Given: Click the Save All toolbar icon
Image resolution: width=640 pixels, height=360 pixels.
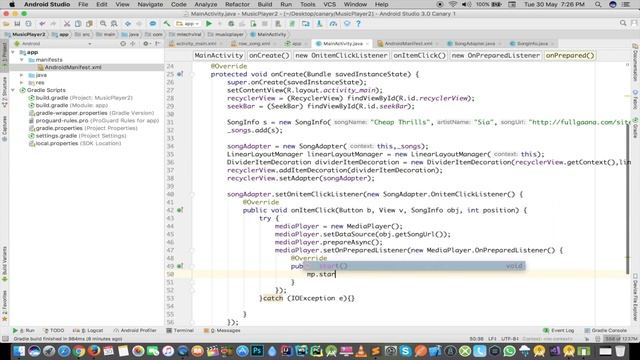Looking at the screenshot, I should pyautogui.click(x=17, y=24).
